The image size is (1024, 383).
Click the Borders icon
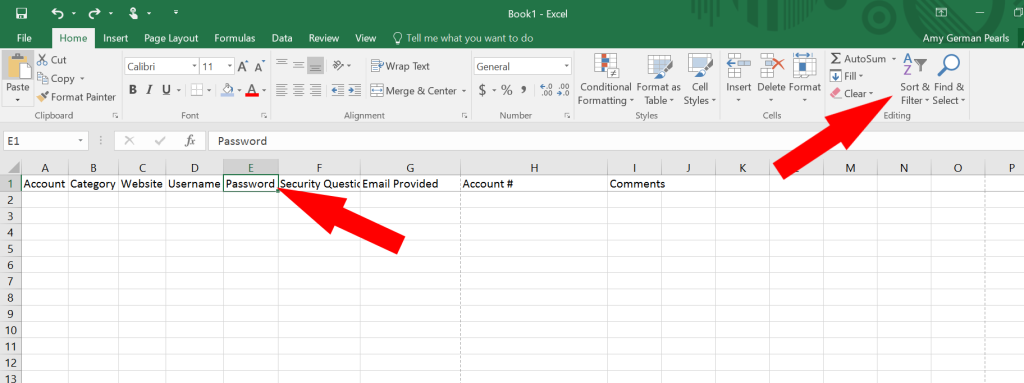tap(197, 90)
